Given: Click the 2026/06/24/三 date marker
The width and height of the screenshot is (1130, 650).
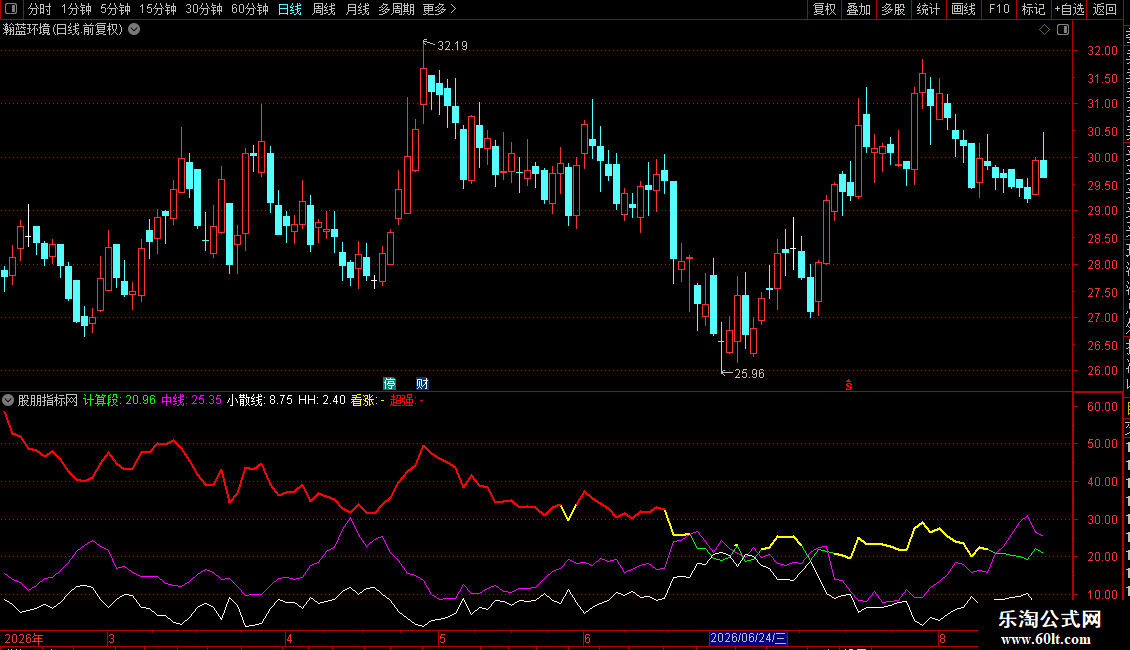Looking at the screenshot, I should coord(748,638).
